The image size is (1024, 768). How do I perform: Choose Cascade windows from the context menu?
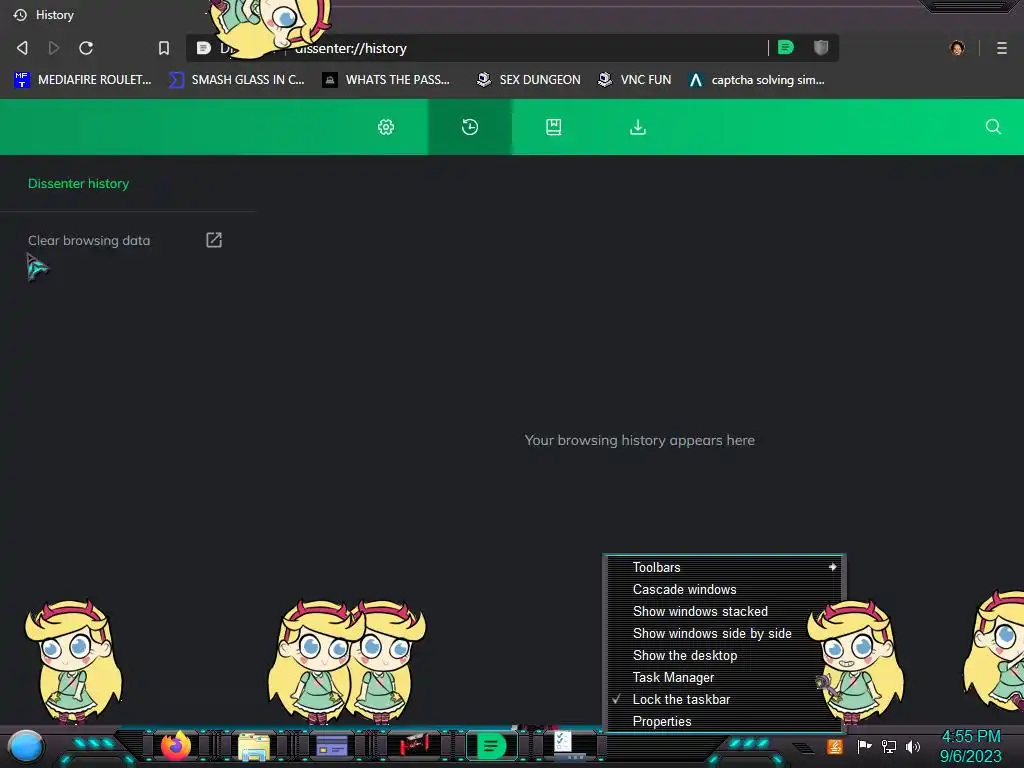[x=724, y=590]
